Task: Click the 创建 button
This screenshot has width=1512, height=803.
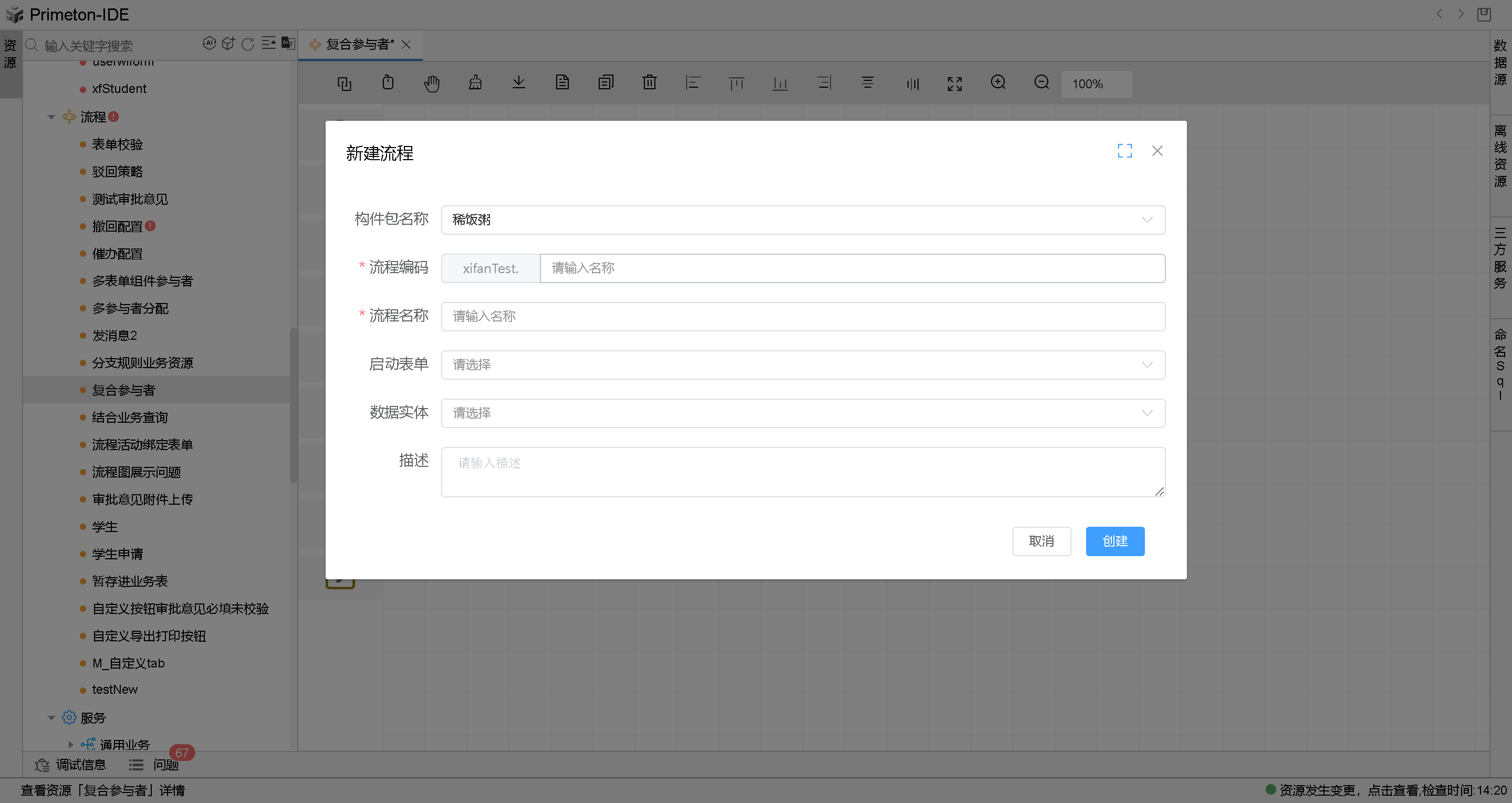Action: click(1114, 540)
